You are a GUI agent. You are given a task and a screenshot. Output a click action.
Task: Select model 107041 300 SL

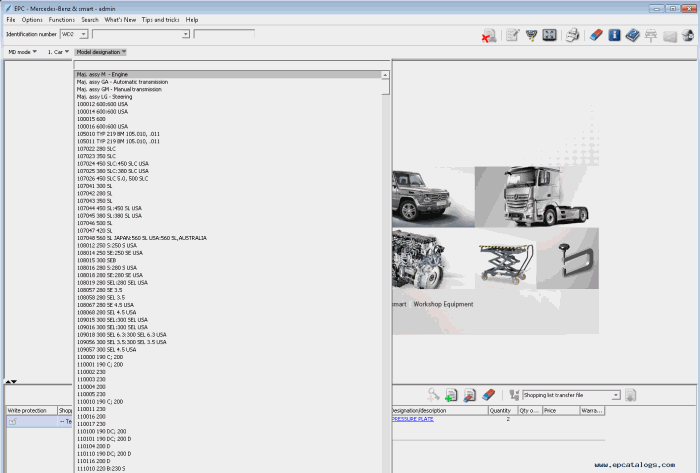228,186
